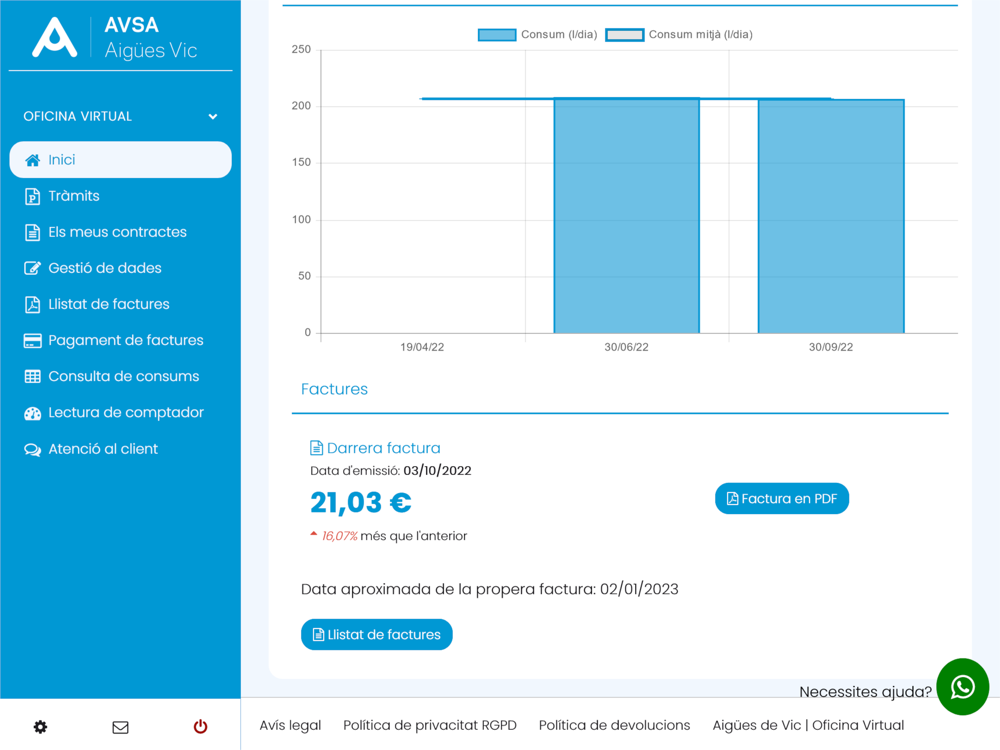Open Aigües de Vic | Oficina Virtual link
Image resolution: width=1000 pixels, height=750 pixels.
pyautogui.click(x=808, y=726)
